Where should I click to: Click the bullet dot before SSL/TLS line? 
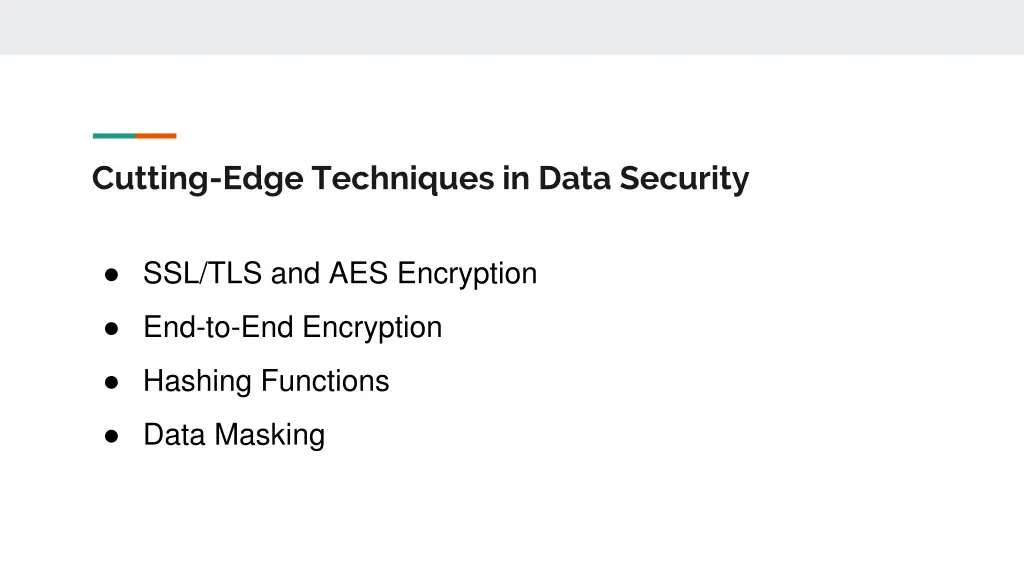point(113,274)
